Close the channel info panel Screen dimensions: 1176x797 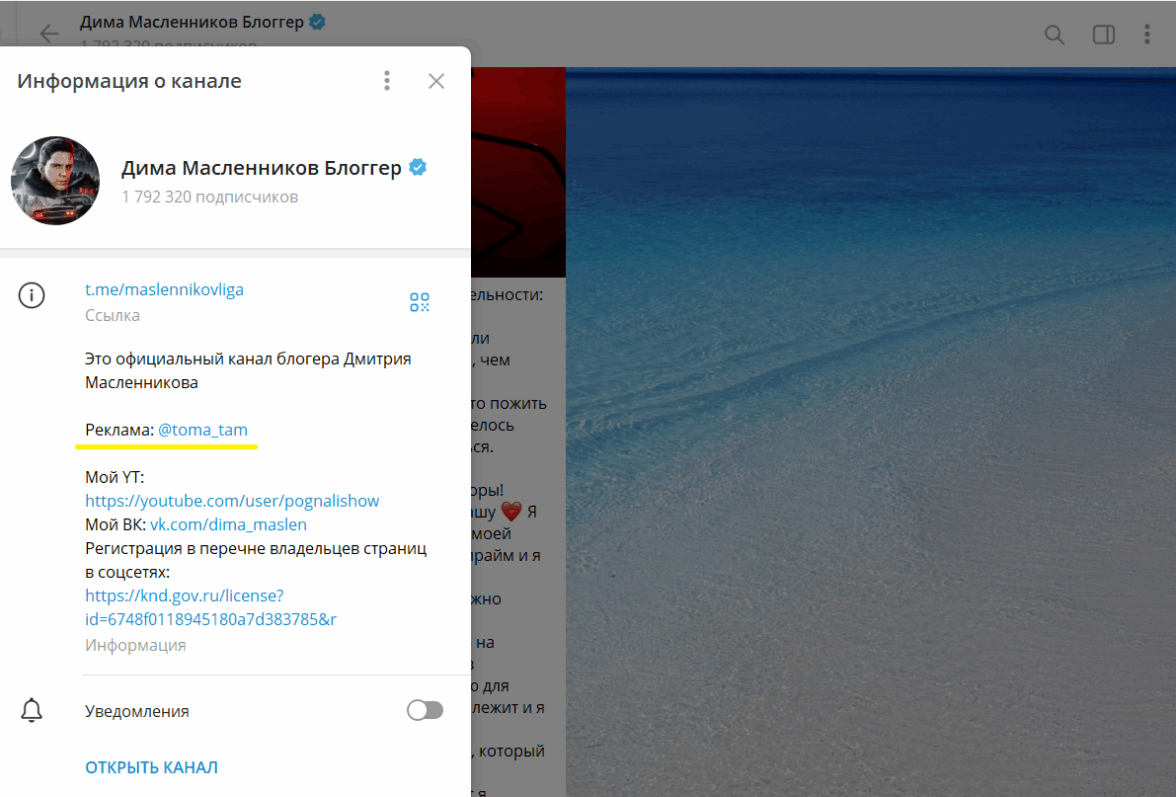point(436,81)
